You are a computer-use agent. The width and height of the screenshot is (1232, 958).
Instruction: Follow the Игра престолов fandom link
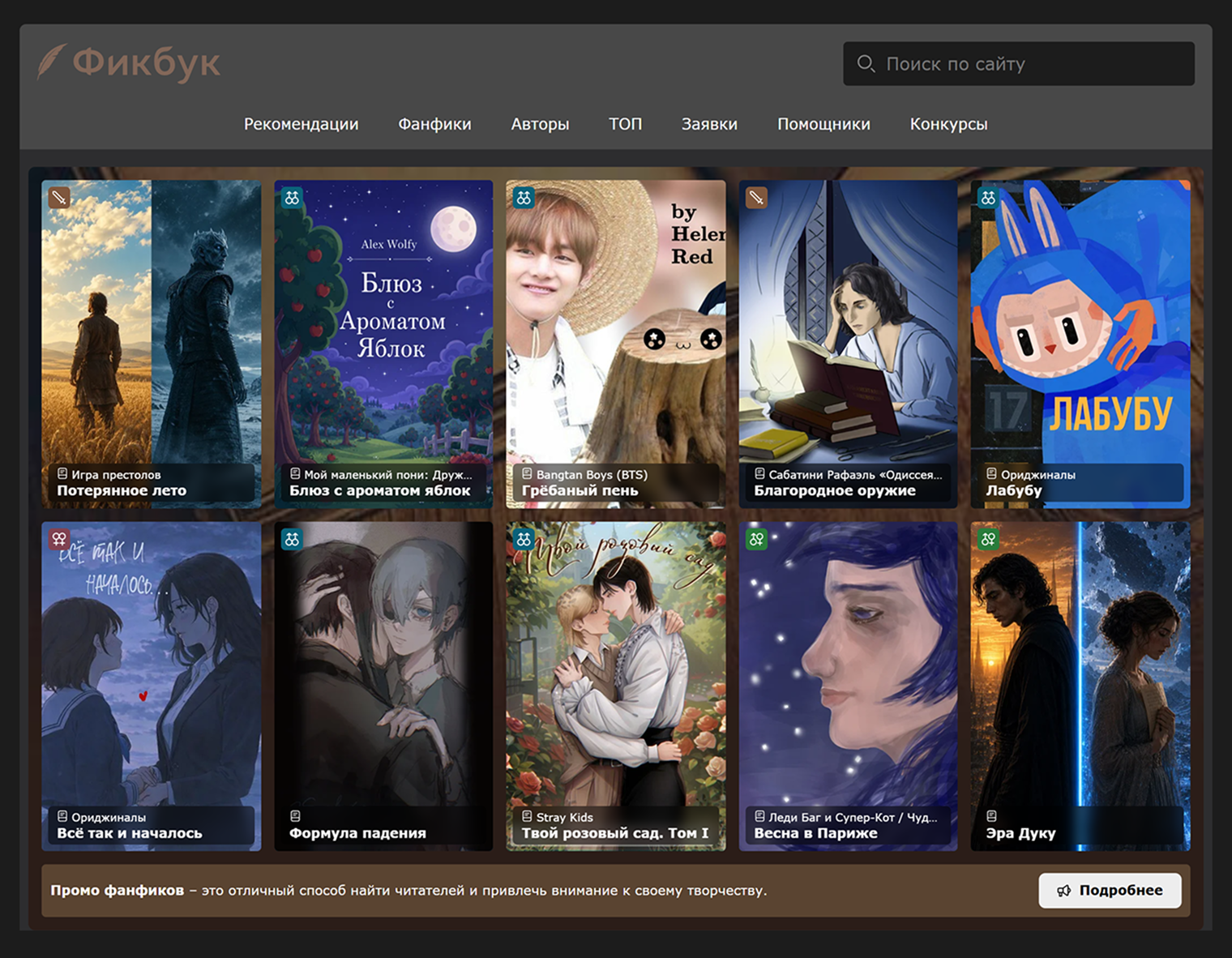116,475
